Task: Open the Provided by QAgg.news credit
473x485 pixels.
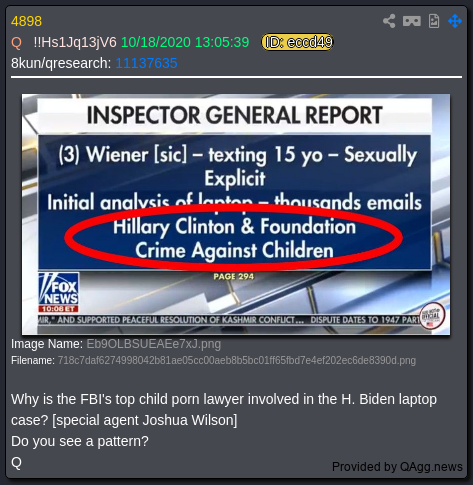Action: click(397, 467)
